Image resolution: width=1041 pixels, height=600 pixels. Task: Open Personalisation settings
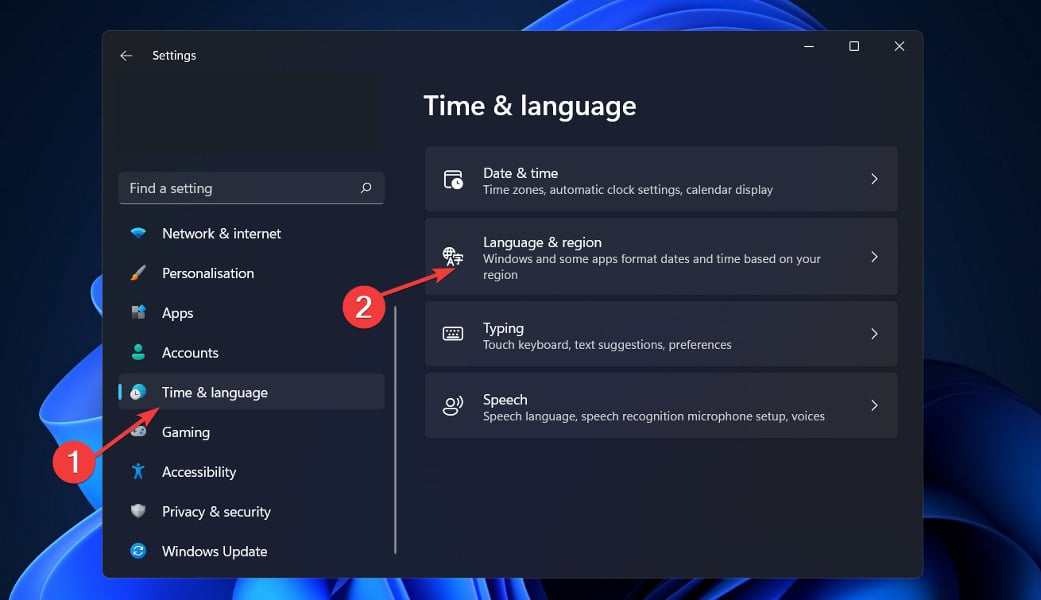click(251, 273)
